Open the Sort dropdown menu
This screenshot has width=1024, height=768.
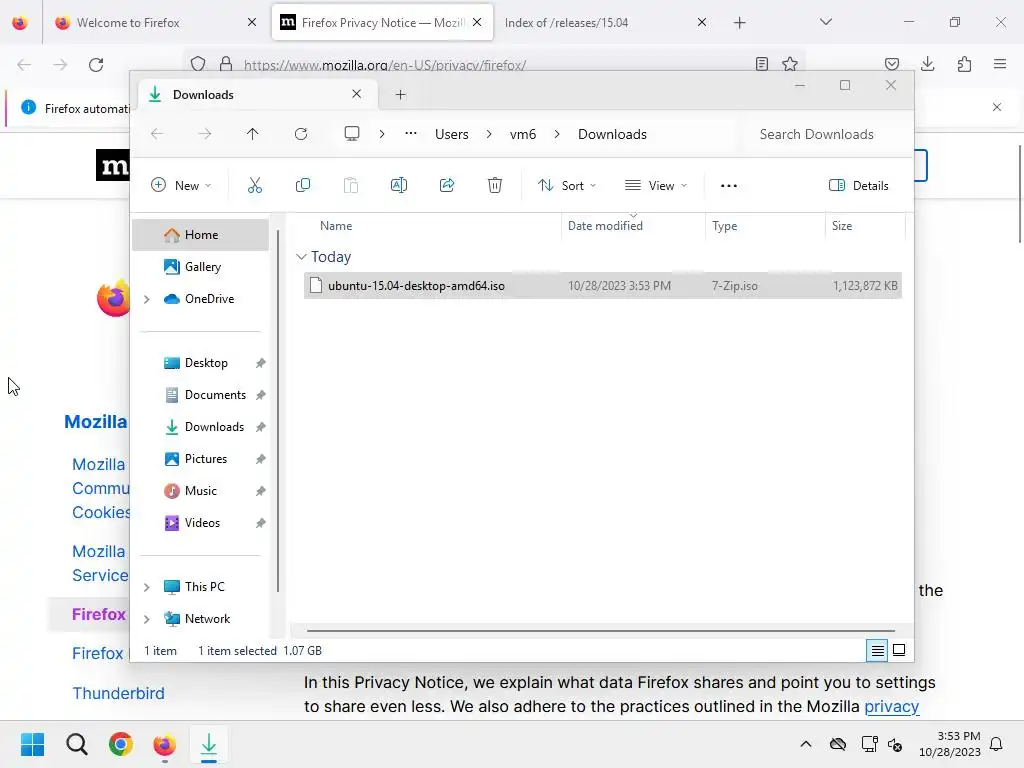[x=567, y=185]
